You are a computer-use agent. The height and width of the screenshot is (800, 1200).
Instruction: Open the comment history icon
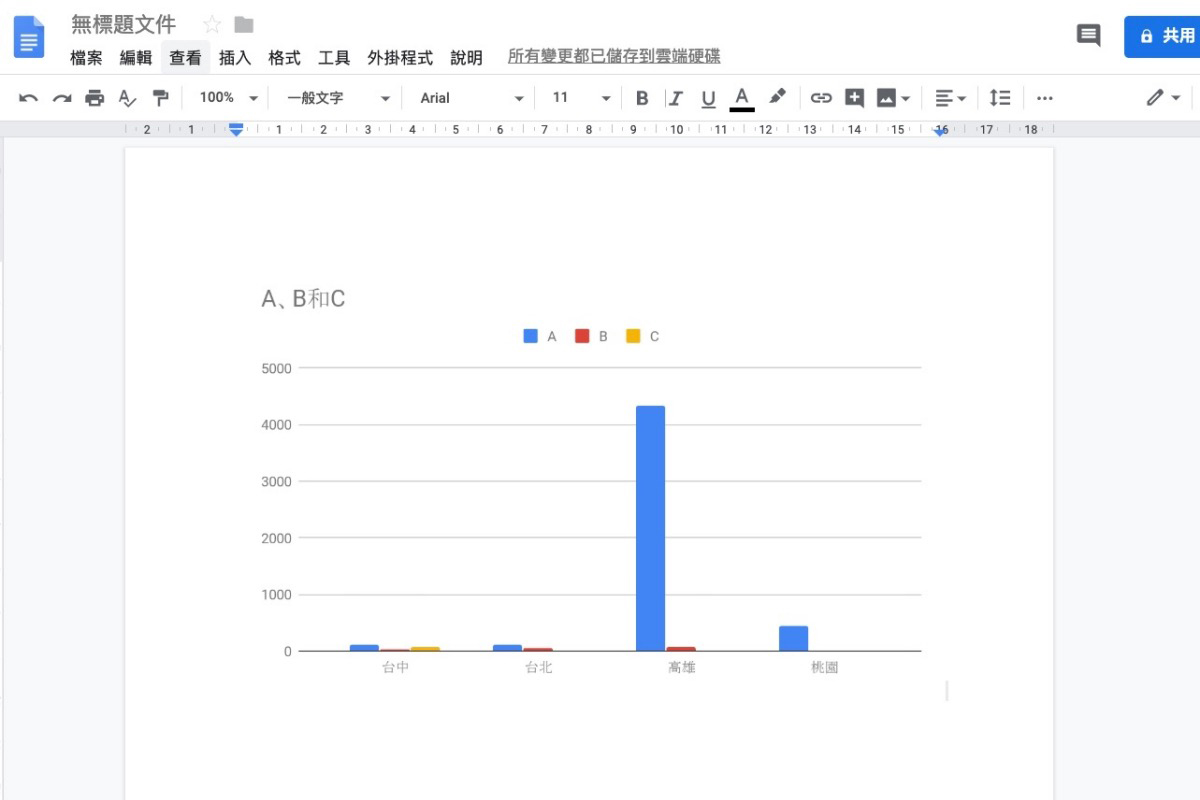click(1087, 35)
